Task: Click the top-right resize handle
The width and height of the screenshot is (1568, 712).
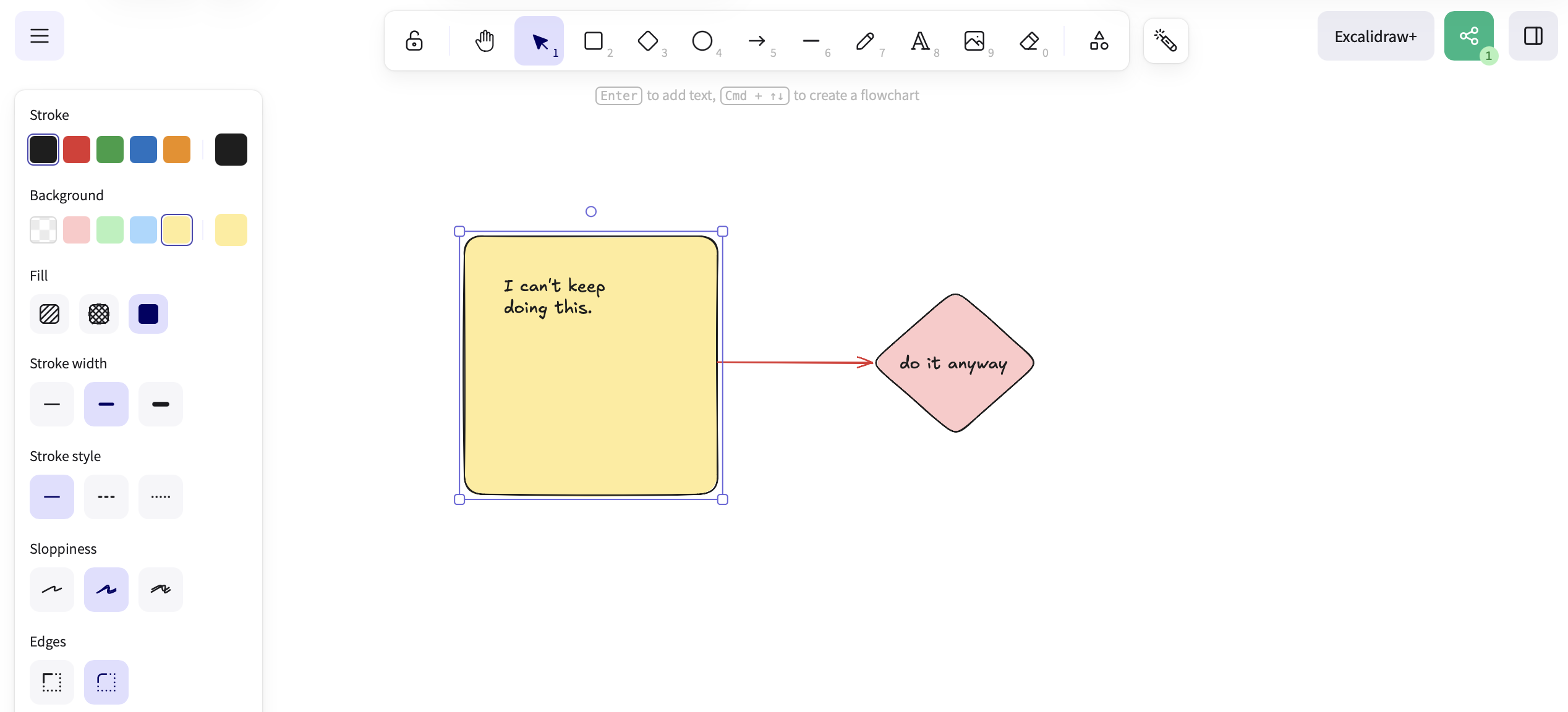Action: point(723,231)
